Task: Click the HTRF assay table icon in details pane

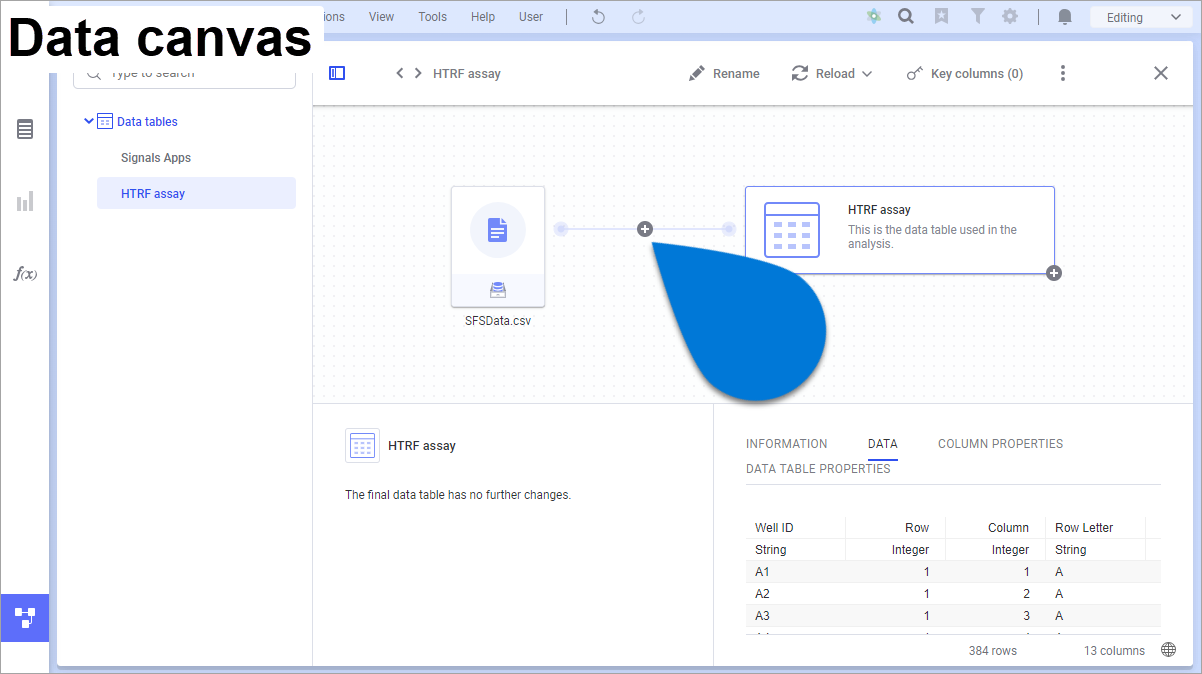Action: point(362,445)
